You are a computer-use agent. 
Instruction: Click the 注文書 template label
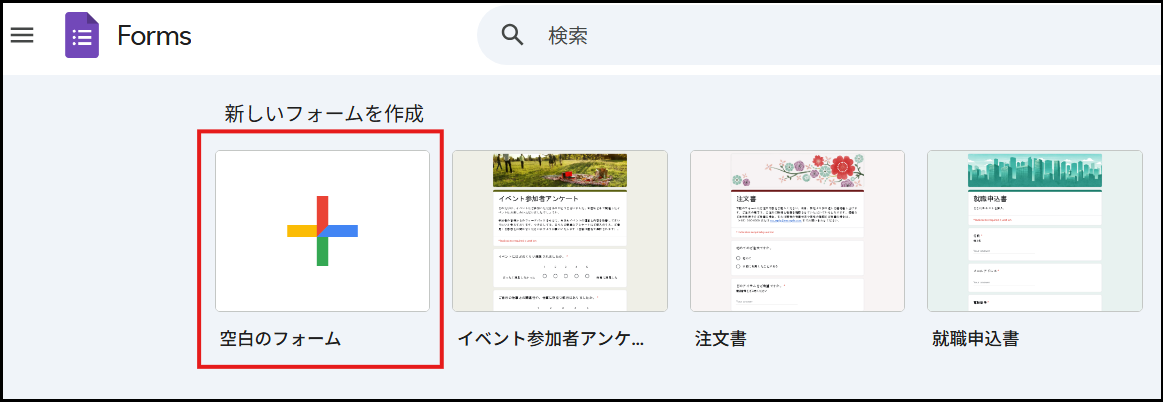(720, 339)
